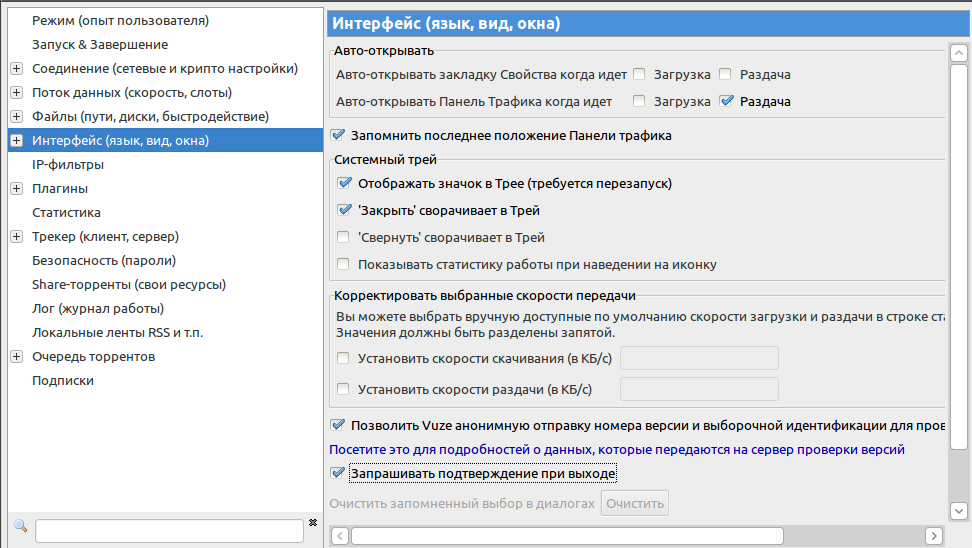Expand the Поток данных tree node
The image size is (972, 548).
[x=17, y=92]
